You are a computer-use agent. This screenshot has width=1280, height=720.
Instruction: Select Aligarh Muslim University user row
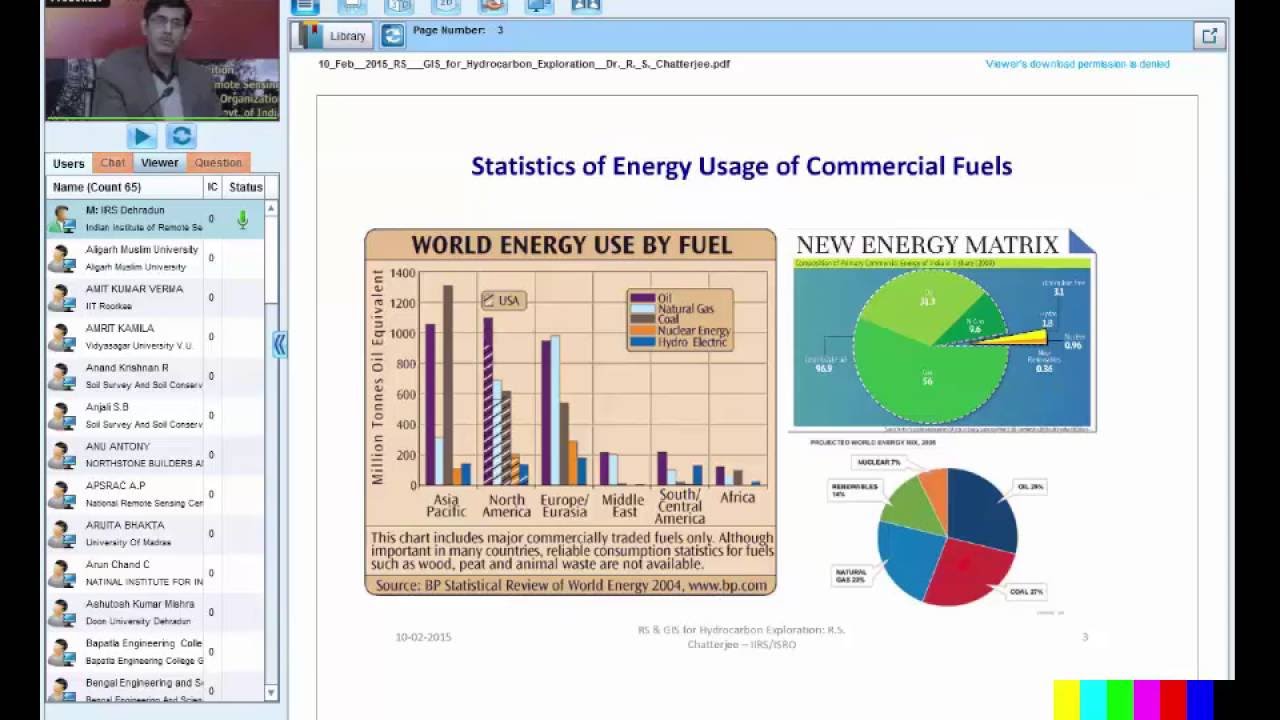coord(155,258)
